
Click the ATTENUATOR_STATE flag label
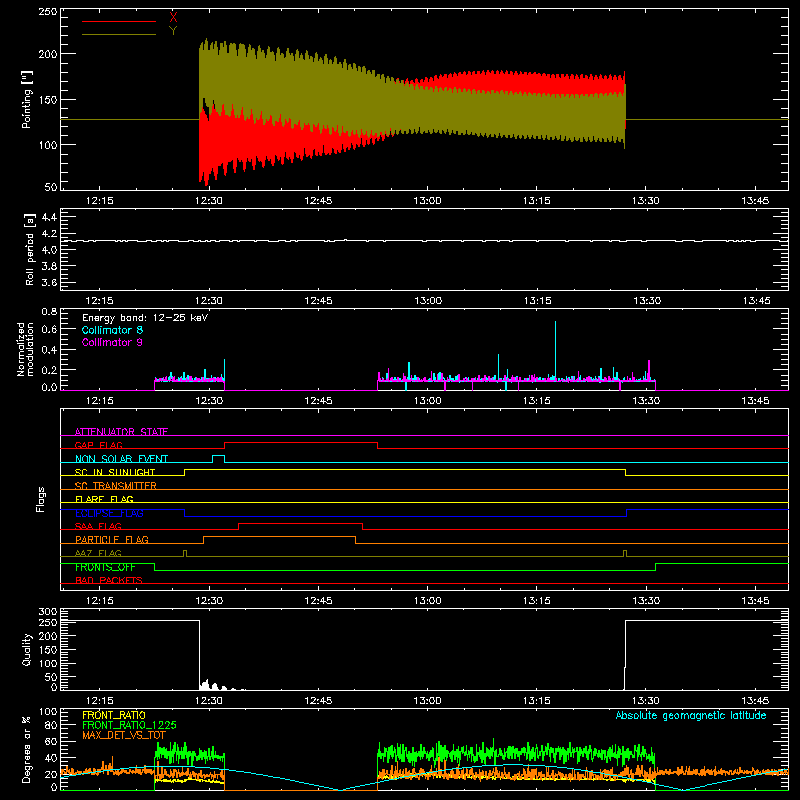[121, 432]
